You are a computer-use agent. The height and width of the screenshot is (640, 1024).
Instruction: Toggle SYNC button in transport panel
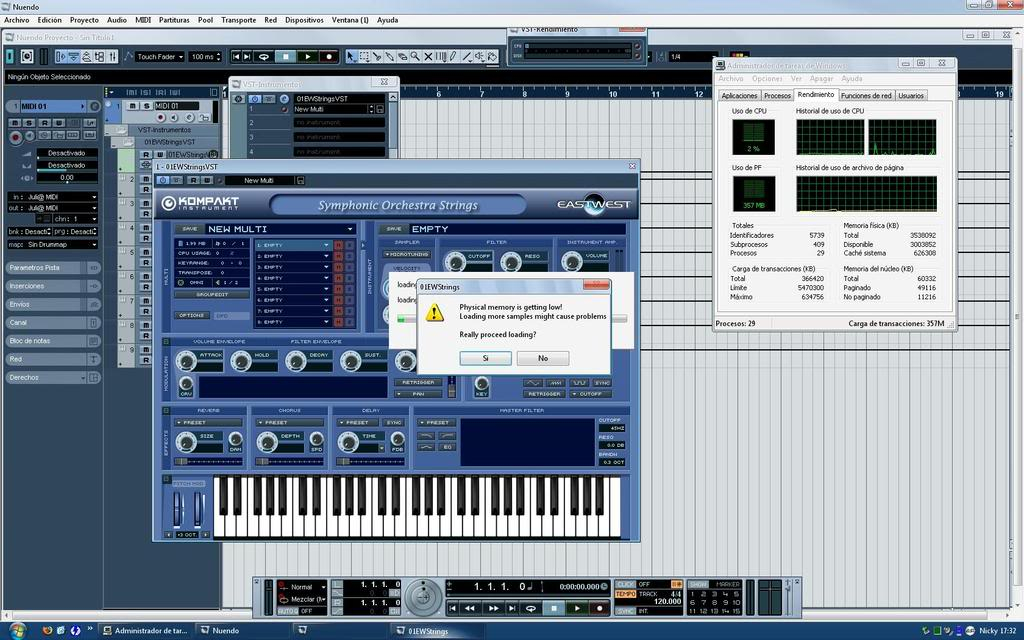coord(625,611)
